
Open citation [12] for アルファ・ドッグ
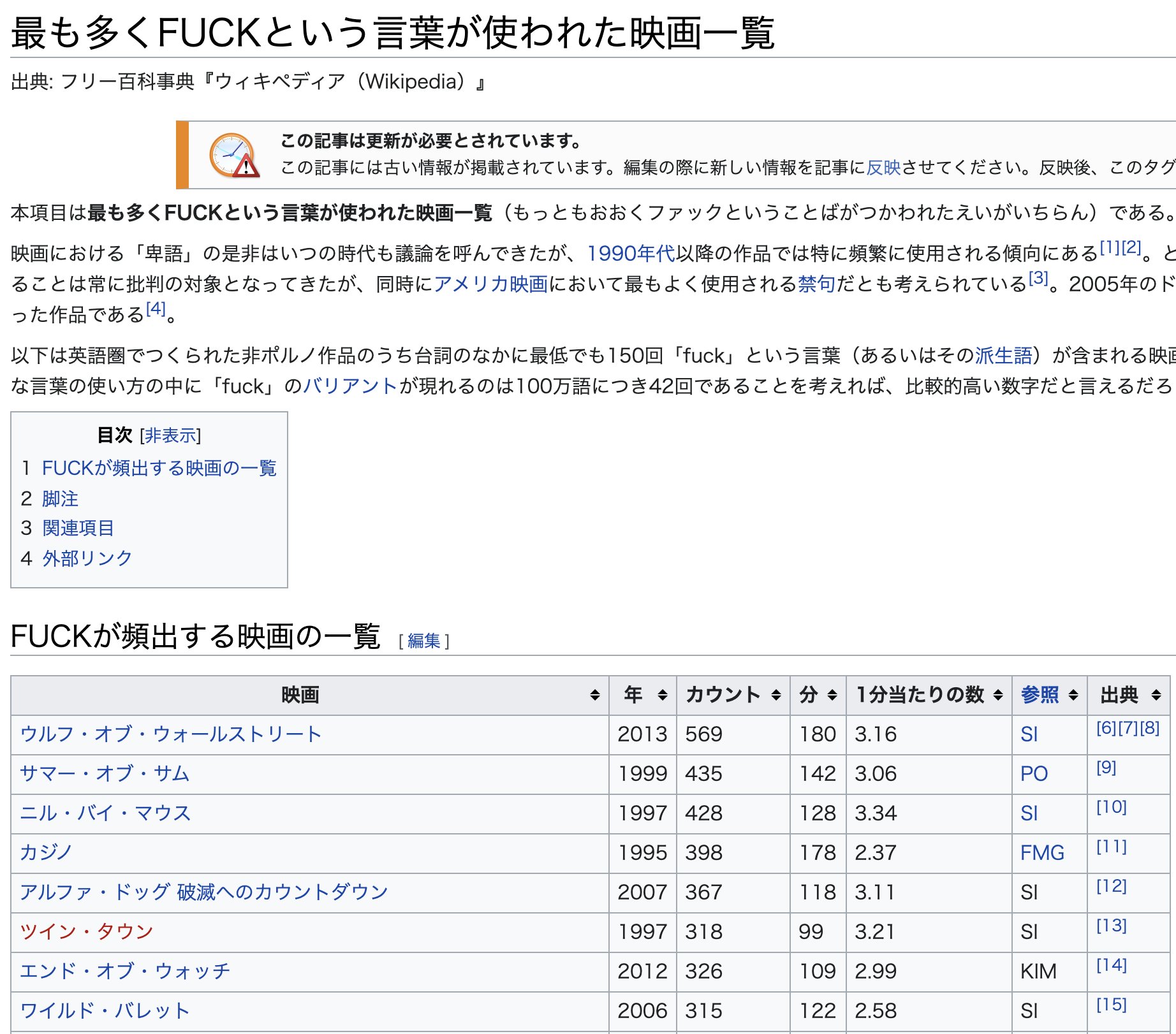tap(1112, 886)
